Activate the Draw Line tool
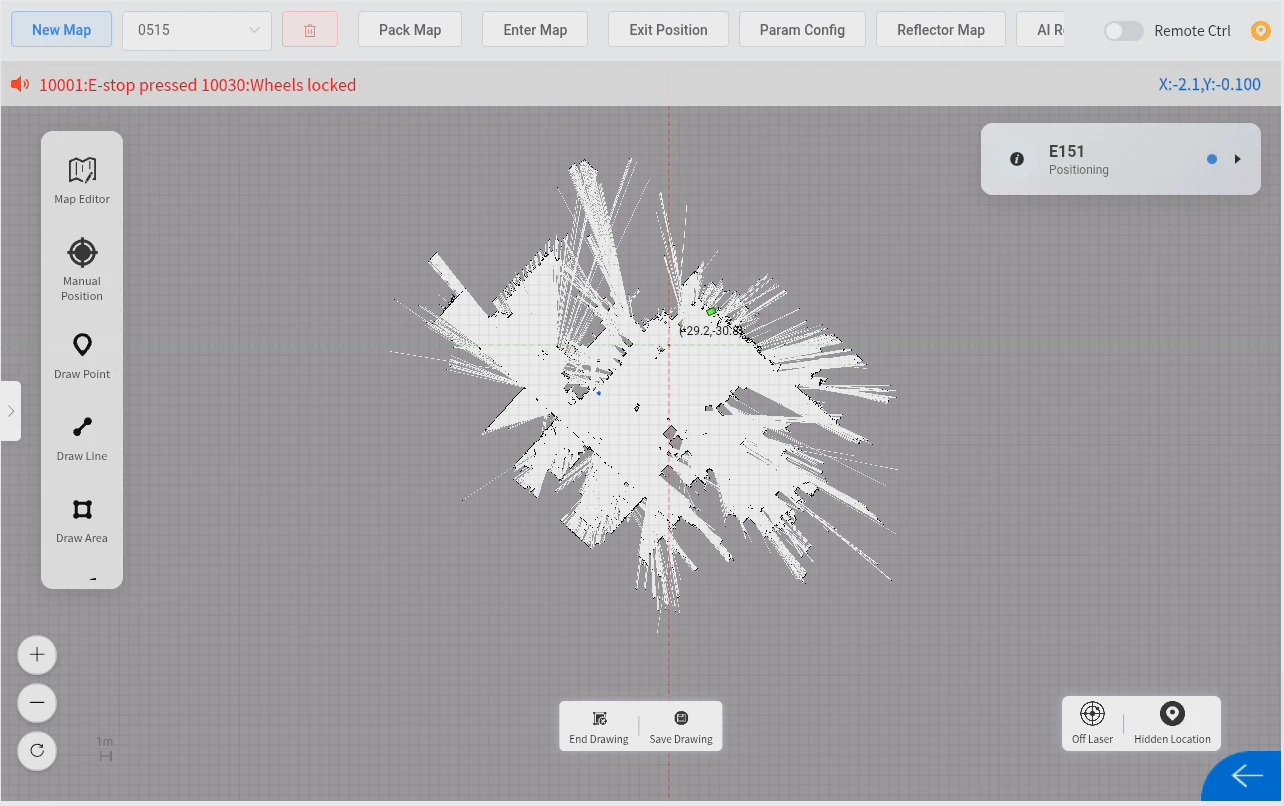Viewport: 1284px width, 806px height. [x=82, y=438]
